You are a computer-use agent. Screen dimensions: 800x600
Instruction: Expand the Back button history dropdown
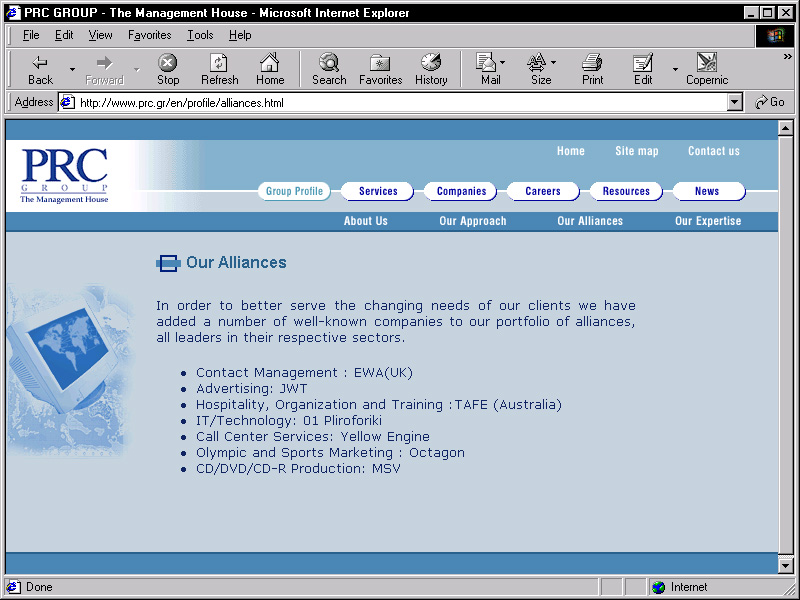click(72, 69)
